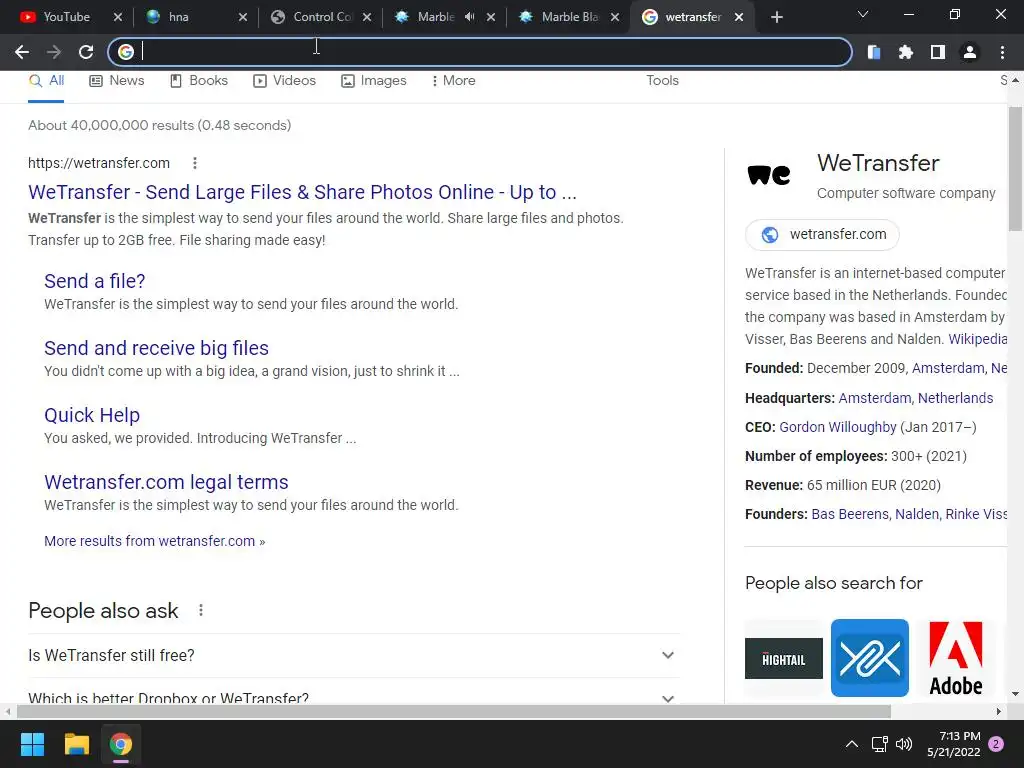Viewport: 1024px width, 768px height.
Task: Click the vertical page scrollbar thumb
Action: click(x=1015, y=169)
